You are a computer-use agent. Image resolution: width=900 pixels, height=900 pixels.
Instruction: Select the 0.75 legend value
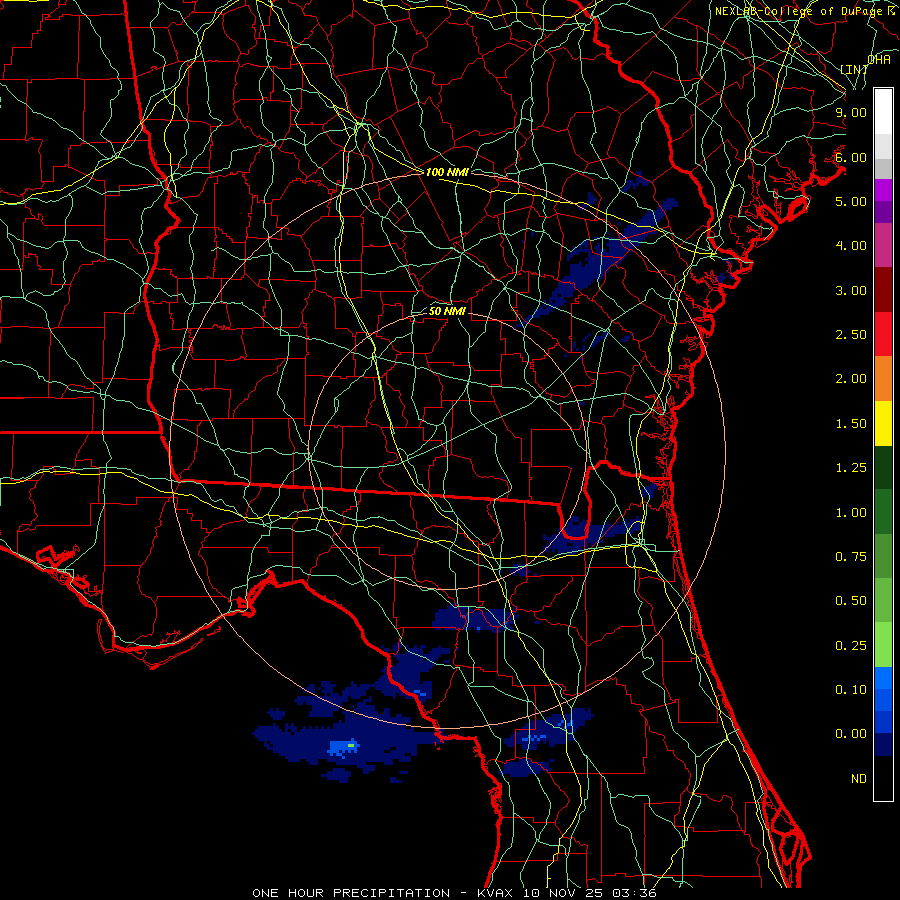click(x=851, y=557)
